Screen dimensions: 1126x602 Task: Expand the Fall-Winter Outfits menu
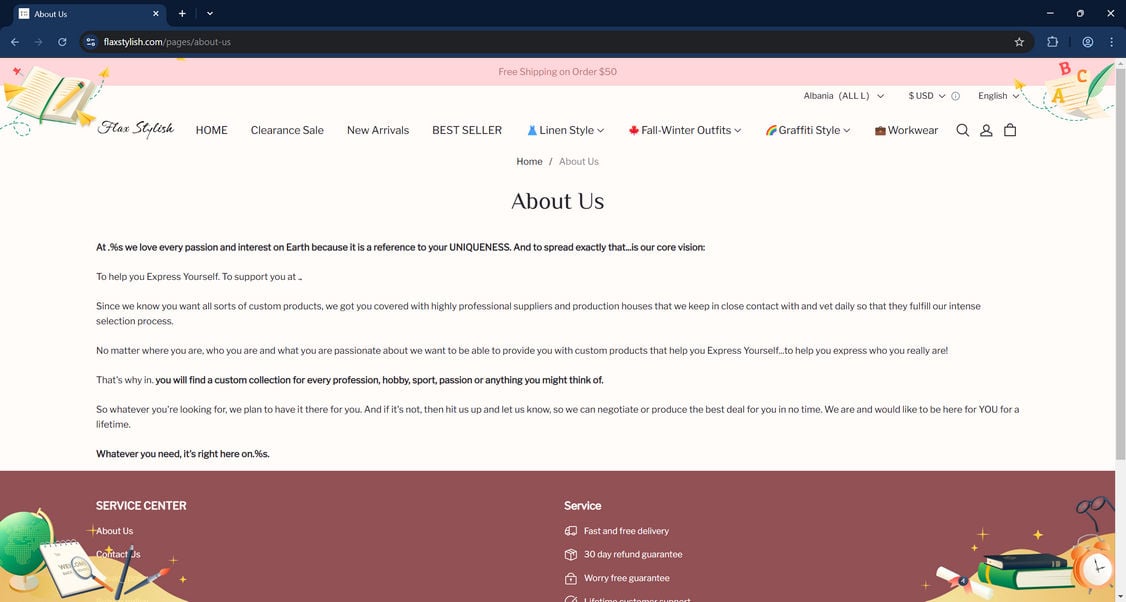pyautogui.click(x=685, y=130)
